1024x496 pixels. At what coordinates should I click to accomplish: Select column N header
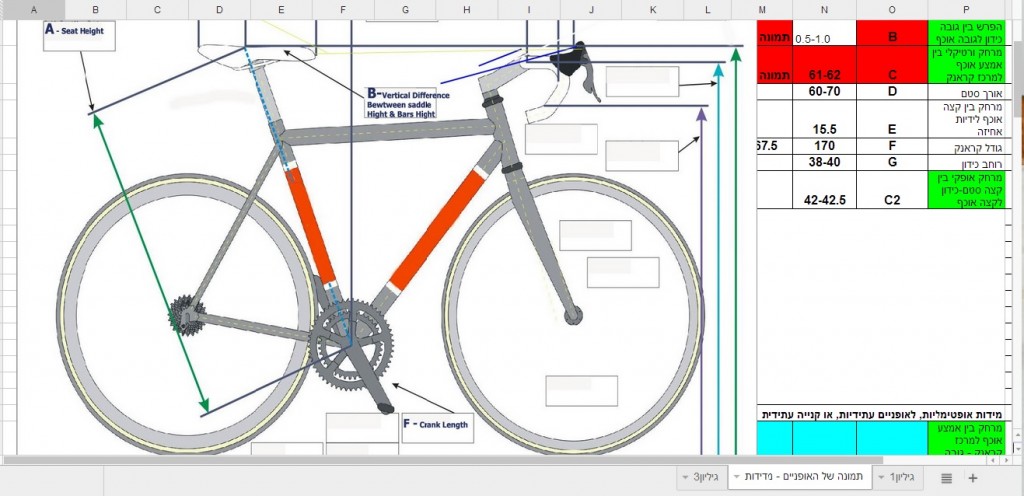tap(824, 9)
